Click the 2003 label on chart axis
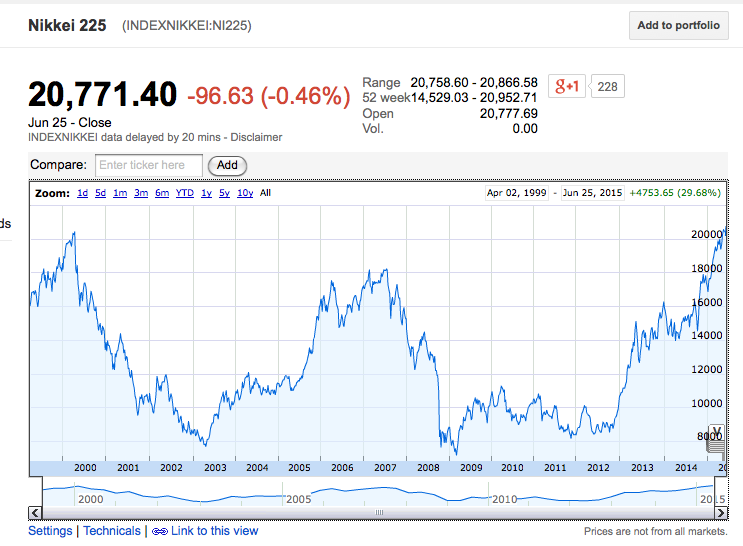Viewport: 743px width, 546px height. 215,468
